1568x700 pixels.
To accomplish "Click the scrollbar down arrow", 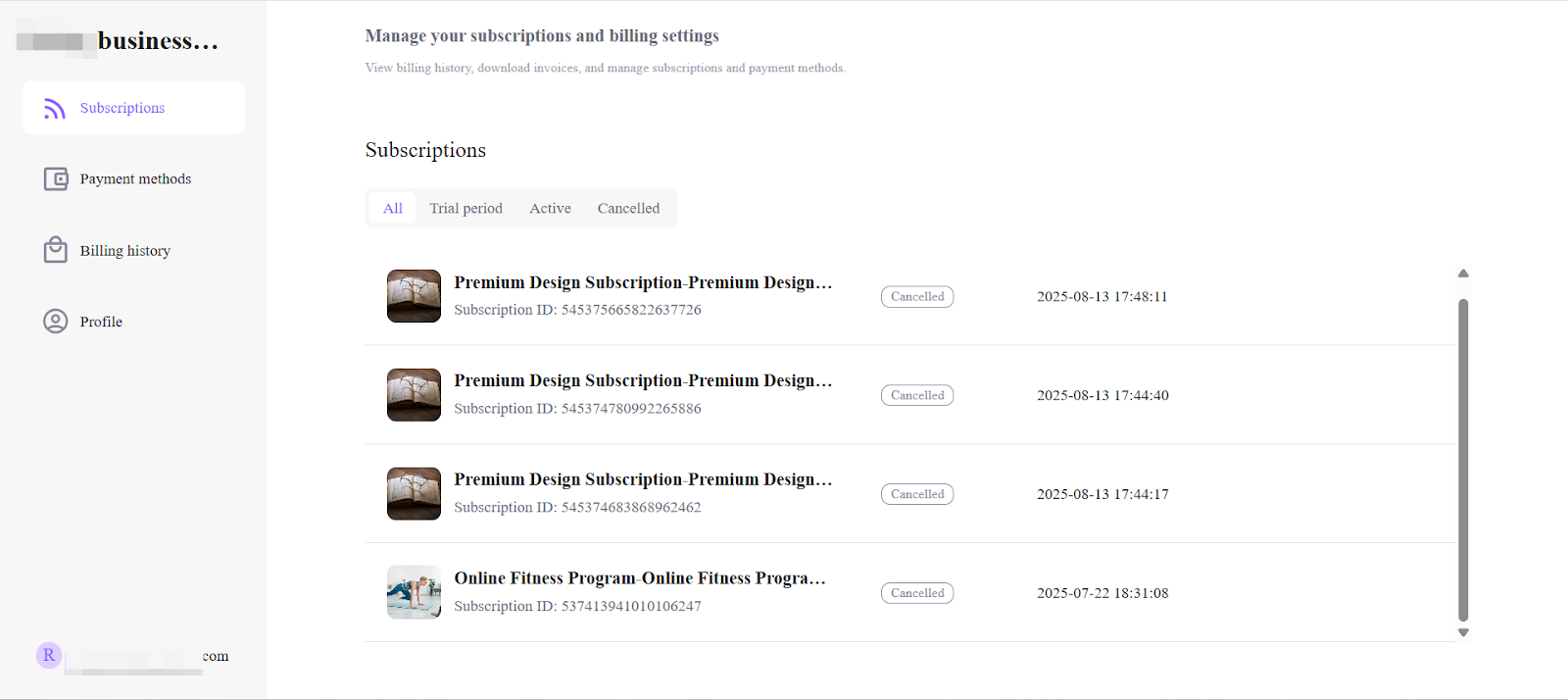I will (1463, 632).
